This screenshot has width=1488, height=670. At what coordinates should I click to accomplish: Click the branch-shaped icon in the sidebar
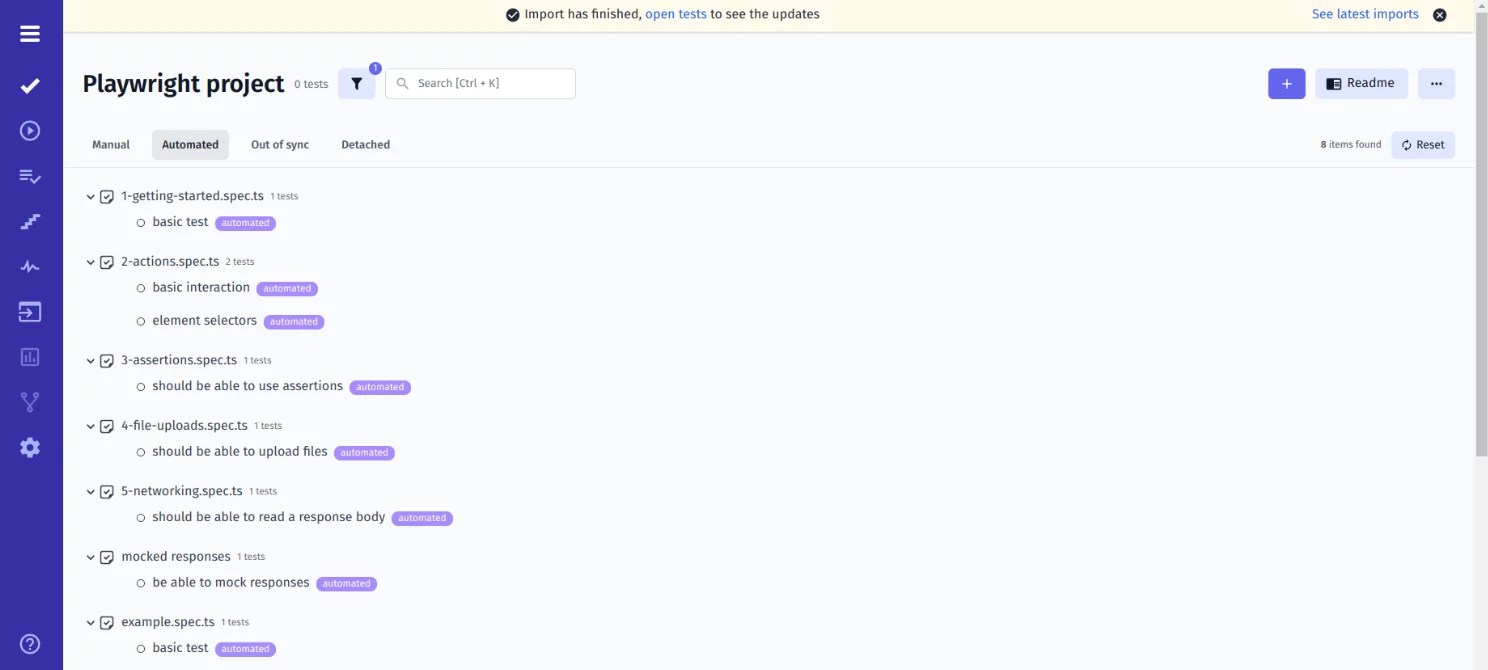[x=29, y=402]
